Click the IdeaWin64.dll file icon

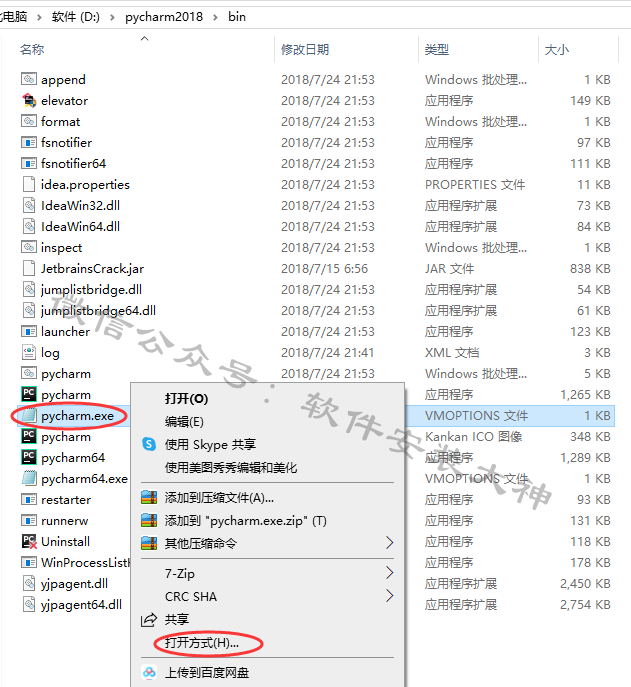pos(29,227)
